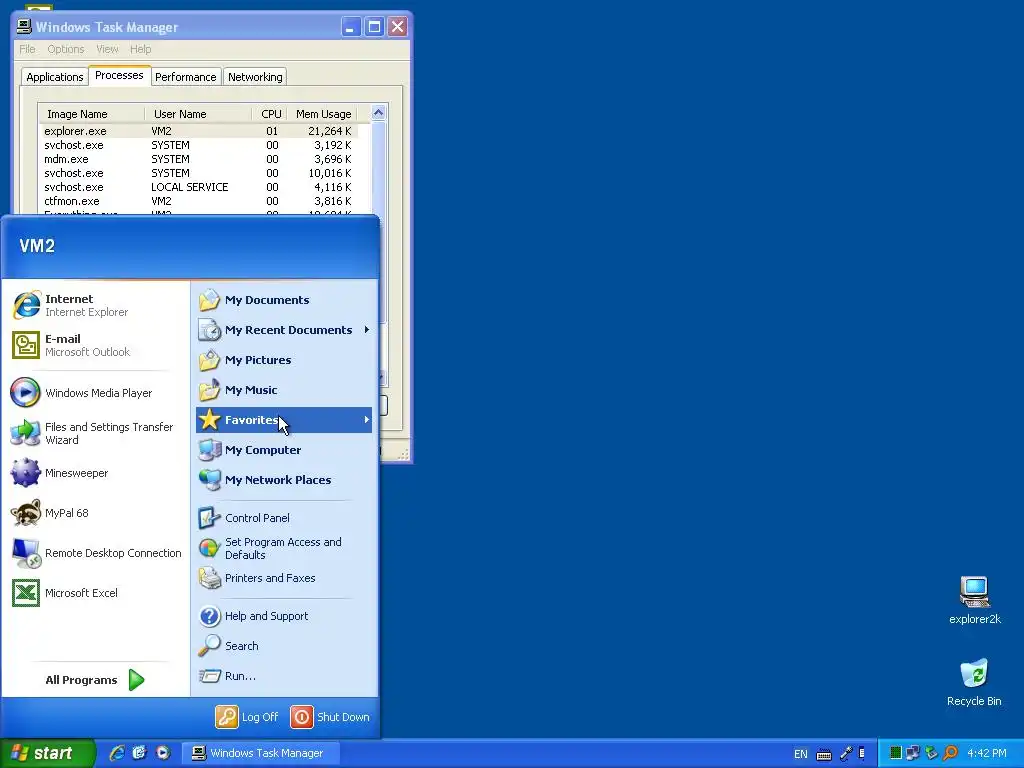Switch to Networking tab
1024x768 pixels.
[x=255, y=77]
